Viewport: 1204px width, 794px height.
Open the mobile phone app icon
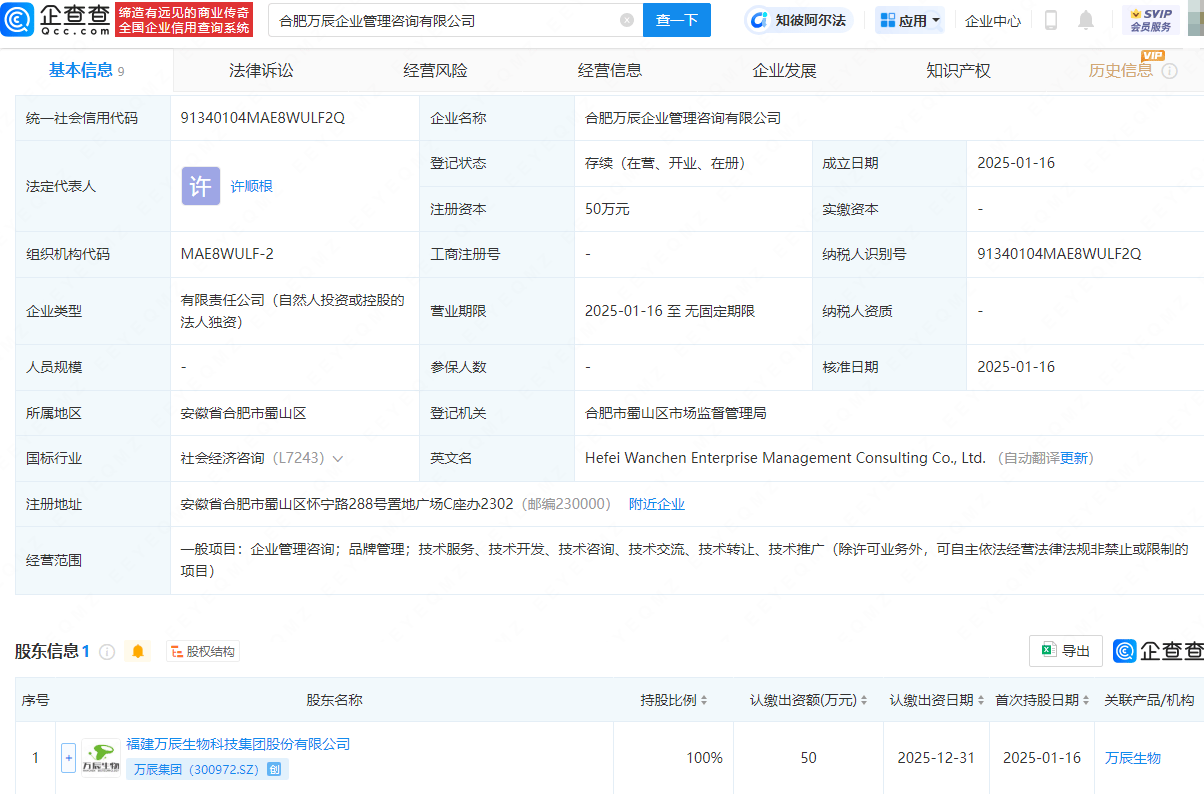pyautogui.click(x=1051, y=20)
